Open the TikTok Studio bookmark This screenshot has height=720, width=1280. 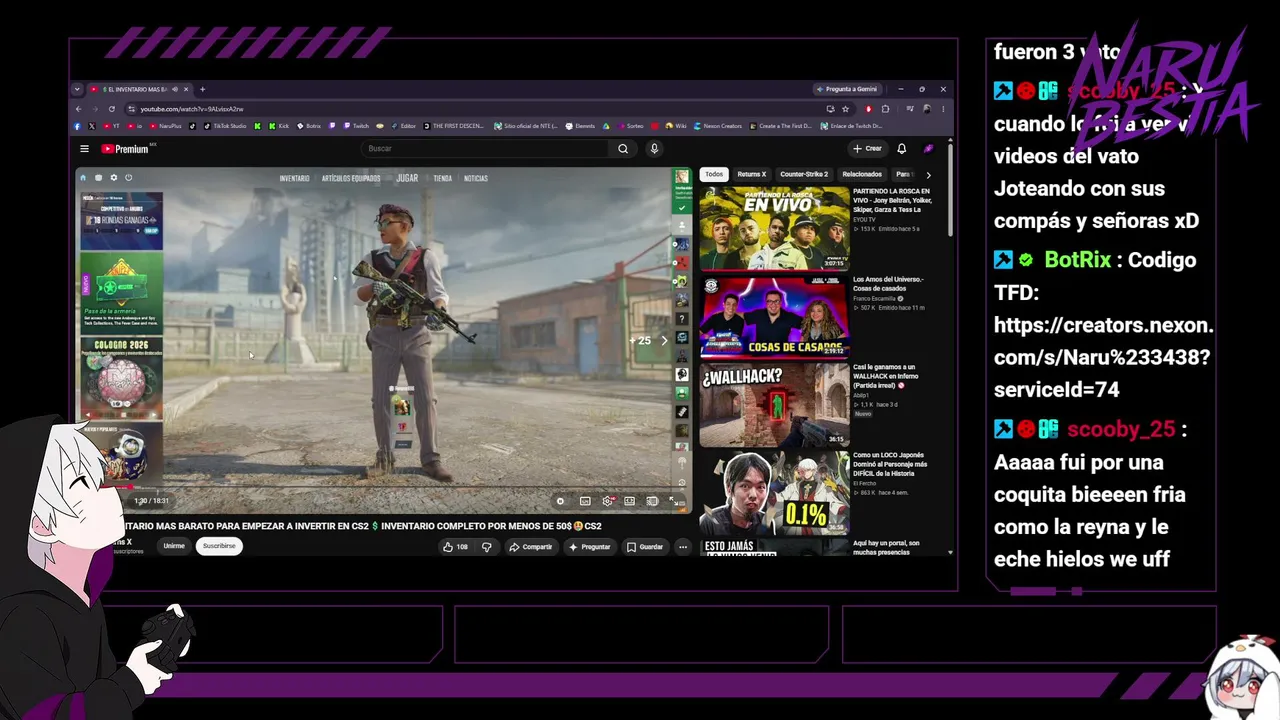coord(225,126)
